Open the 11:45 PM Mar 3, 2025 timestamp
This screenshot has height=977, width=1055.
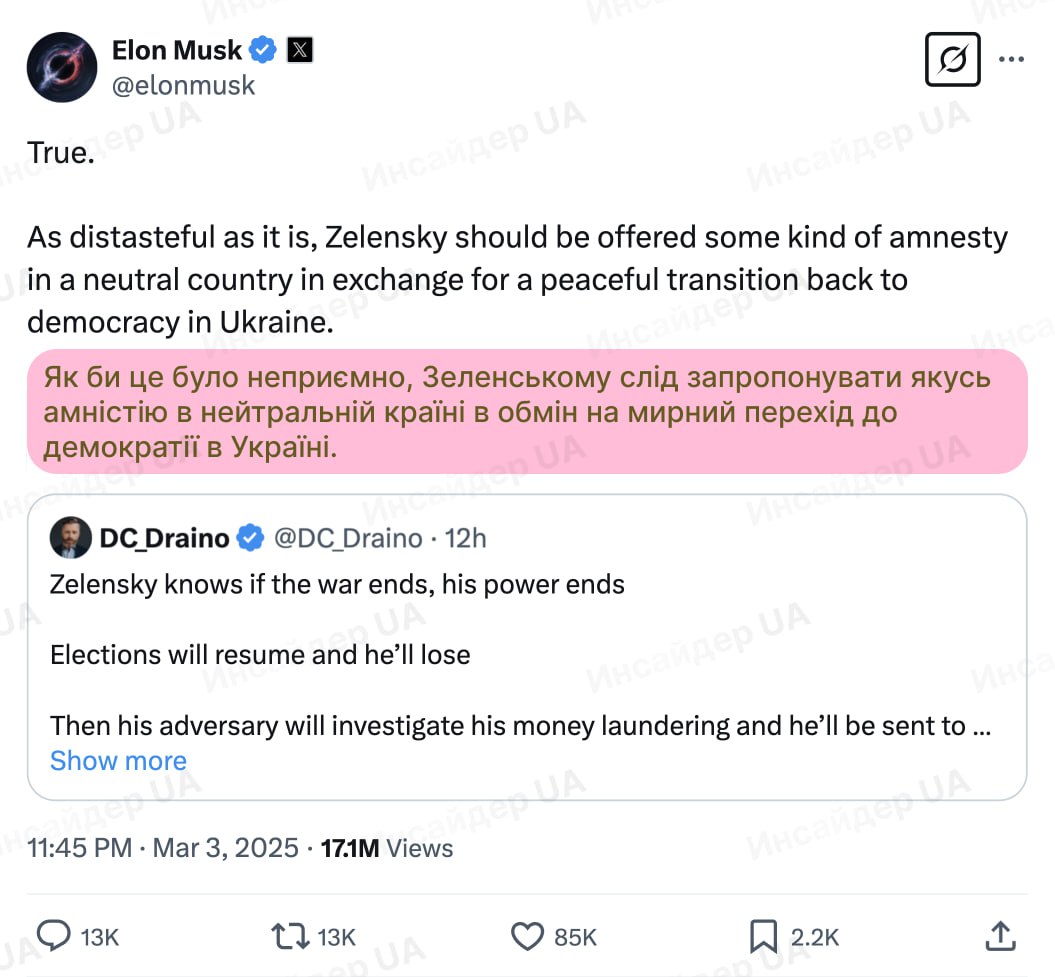click(163, 848)
